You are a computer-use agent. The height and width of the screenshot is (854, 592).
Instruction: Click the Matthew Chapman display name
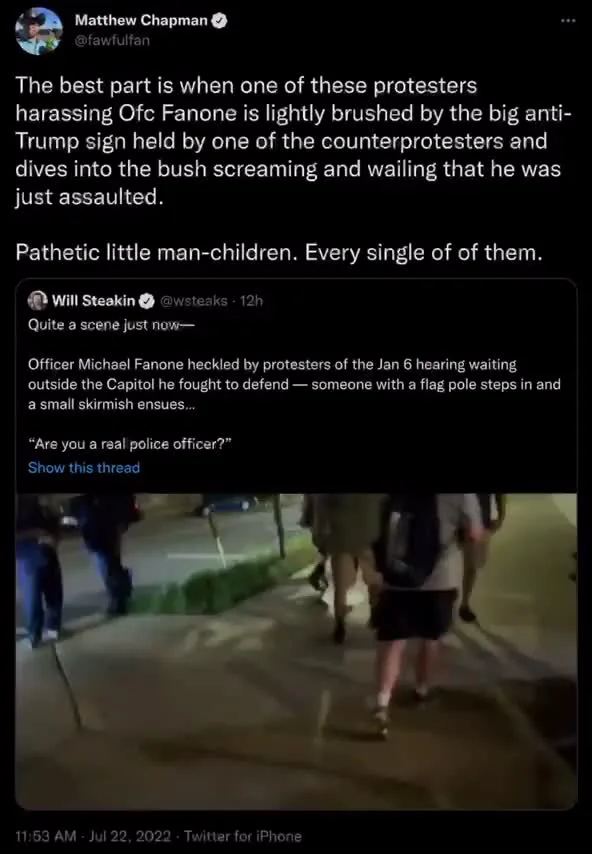click(142, 21)
